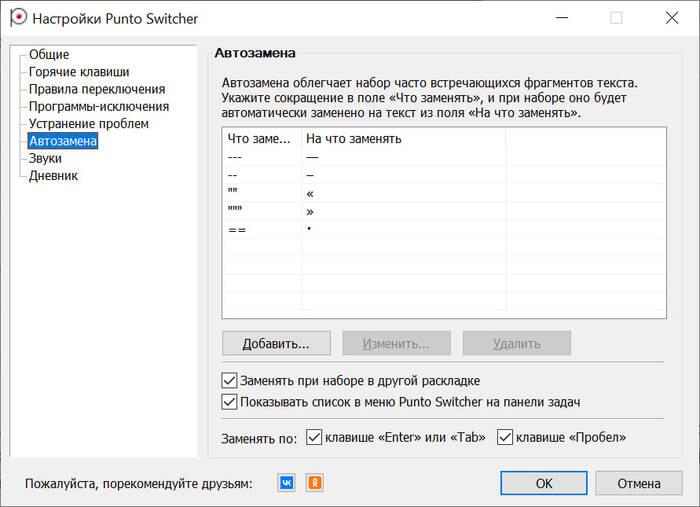
Task: Toggle «Заменять при наборе в другой раскладке»
Action: 228,381
